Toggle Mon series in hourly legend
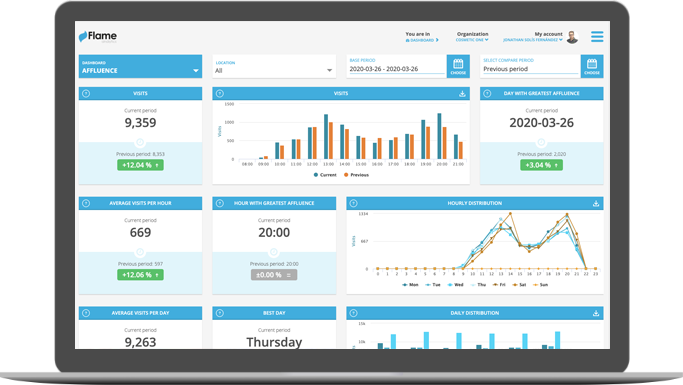Screen dimensions: 683x385 [x=410, y=284]
